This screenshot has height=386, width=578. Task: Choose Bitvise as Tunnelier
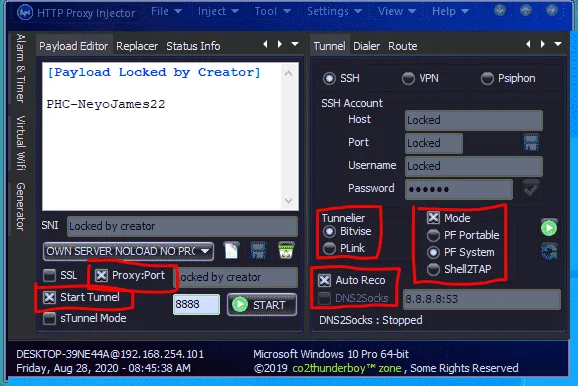[329, 232]
